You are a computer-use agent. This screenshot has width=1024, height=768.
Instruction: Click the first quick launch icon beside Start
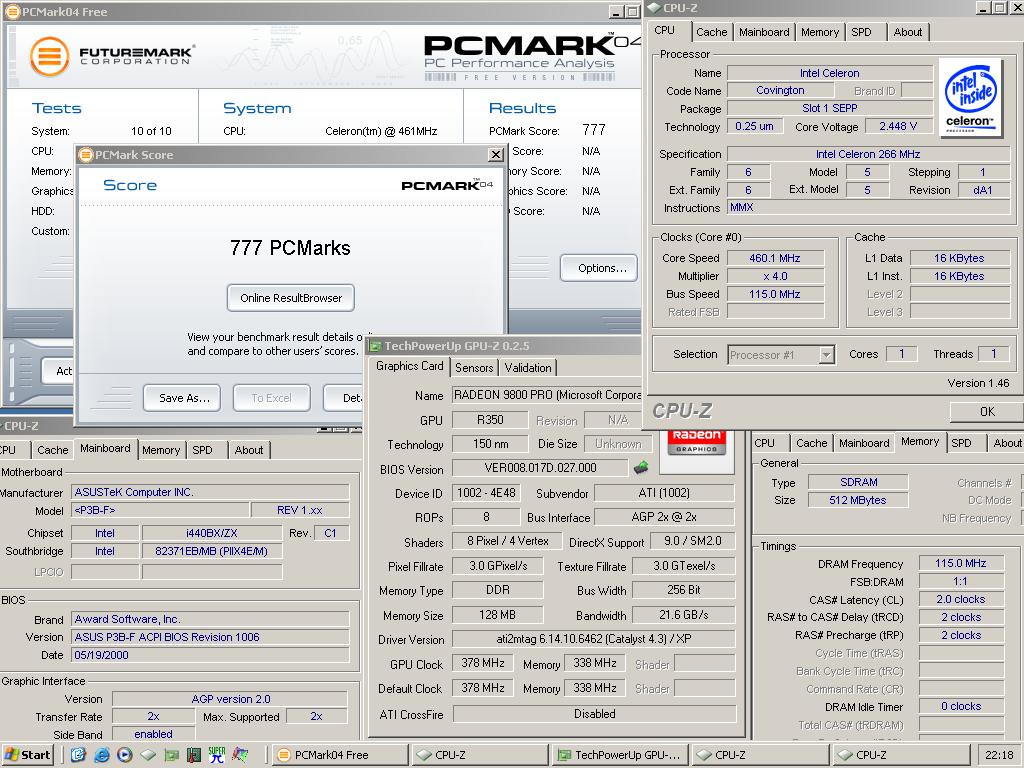click(78, 755)
